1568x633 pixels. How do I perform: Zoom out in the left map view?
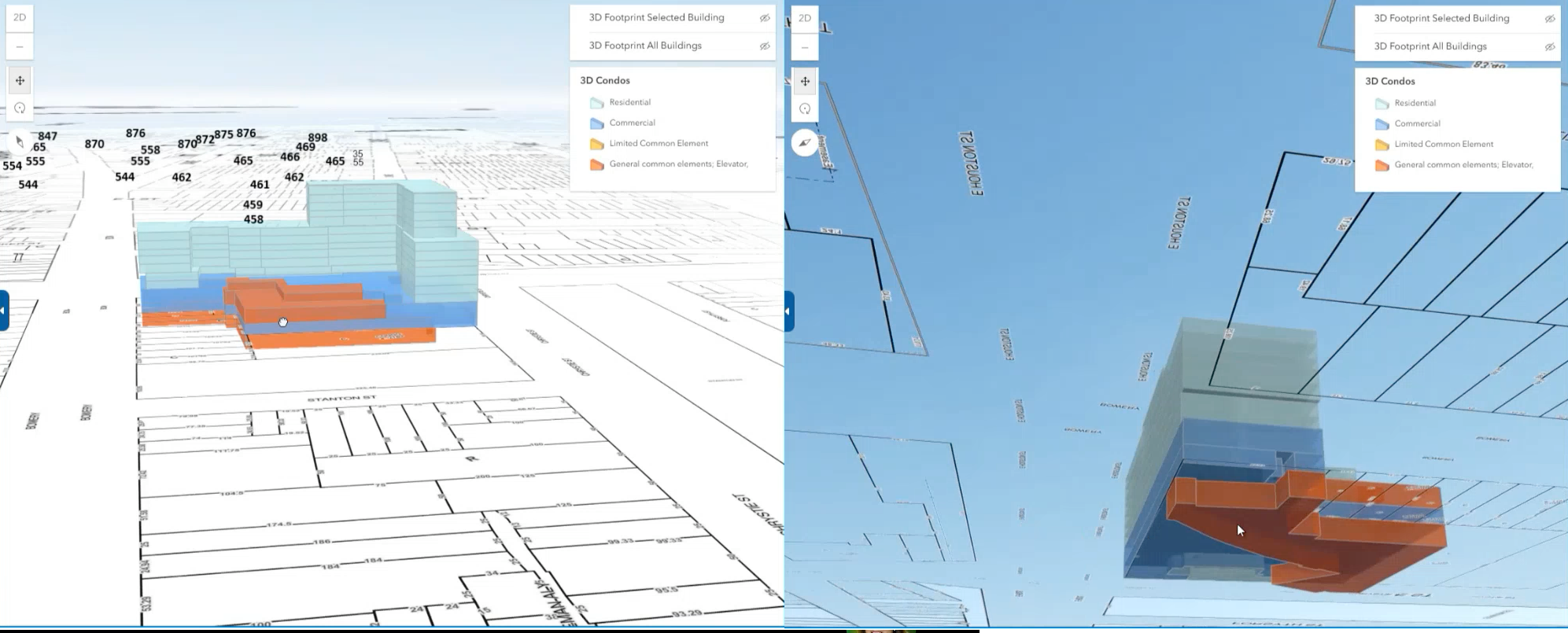click(x=20, y=46)
